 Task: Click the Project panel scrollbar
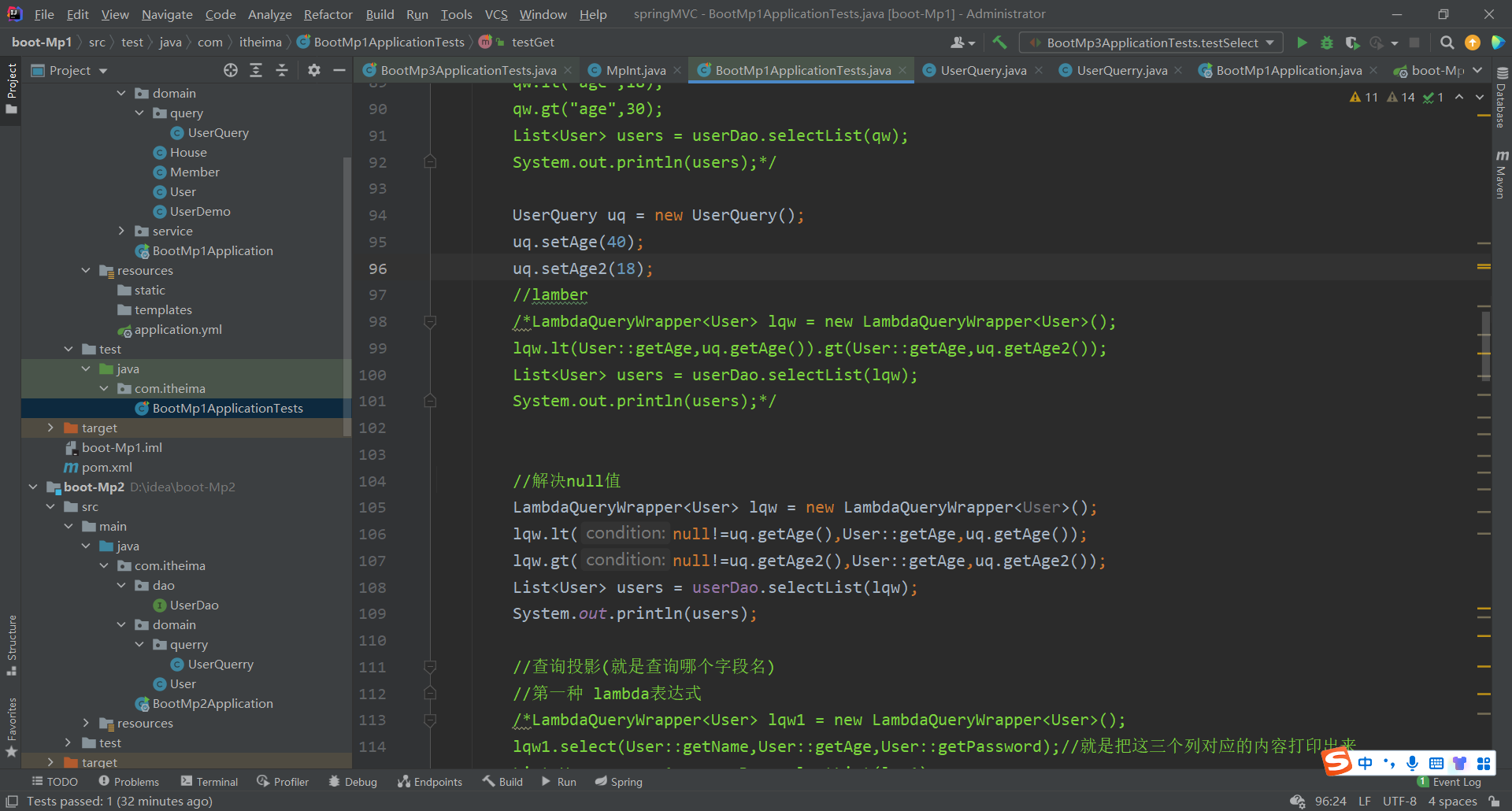346,296
